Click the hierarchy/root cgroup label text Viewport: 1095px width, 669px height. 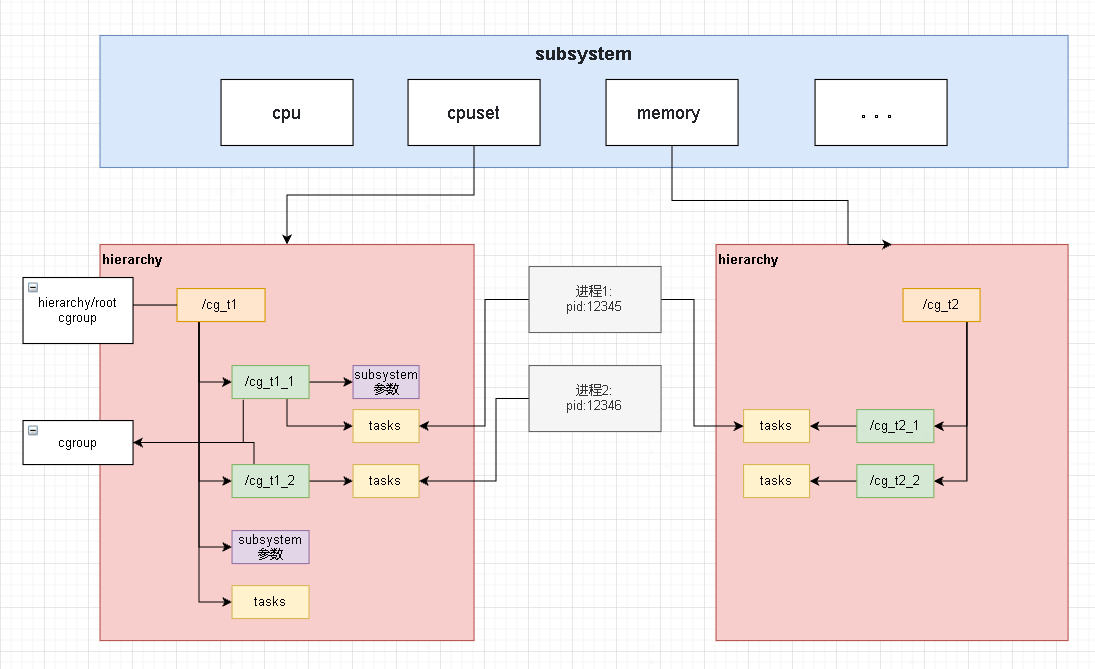pyautogui.click(x=78, y=310)
